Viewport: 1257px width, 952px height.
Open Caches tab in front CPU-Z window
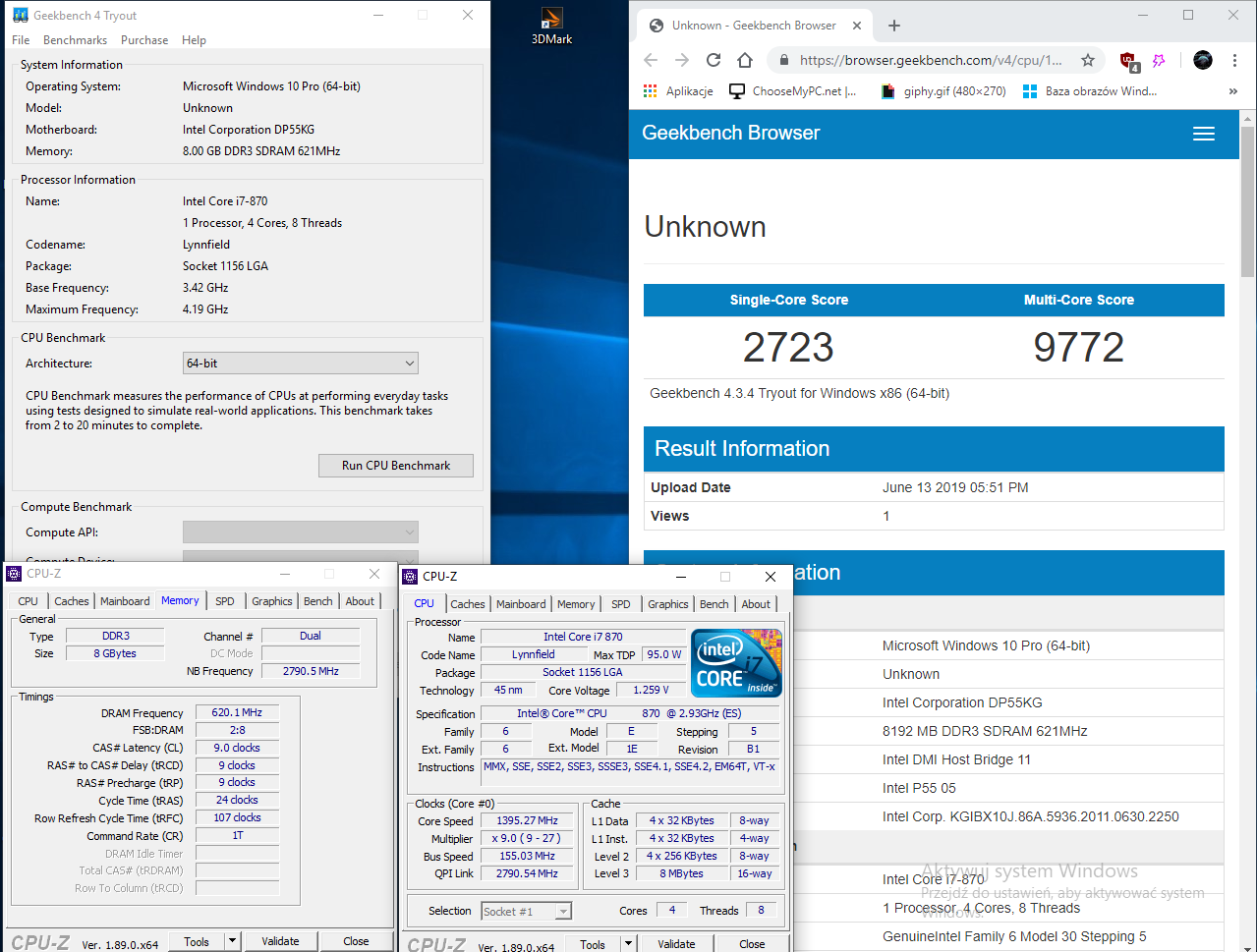coord(468,604)
